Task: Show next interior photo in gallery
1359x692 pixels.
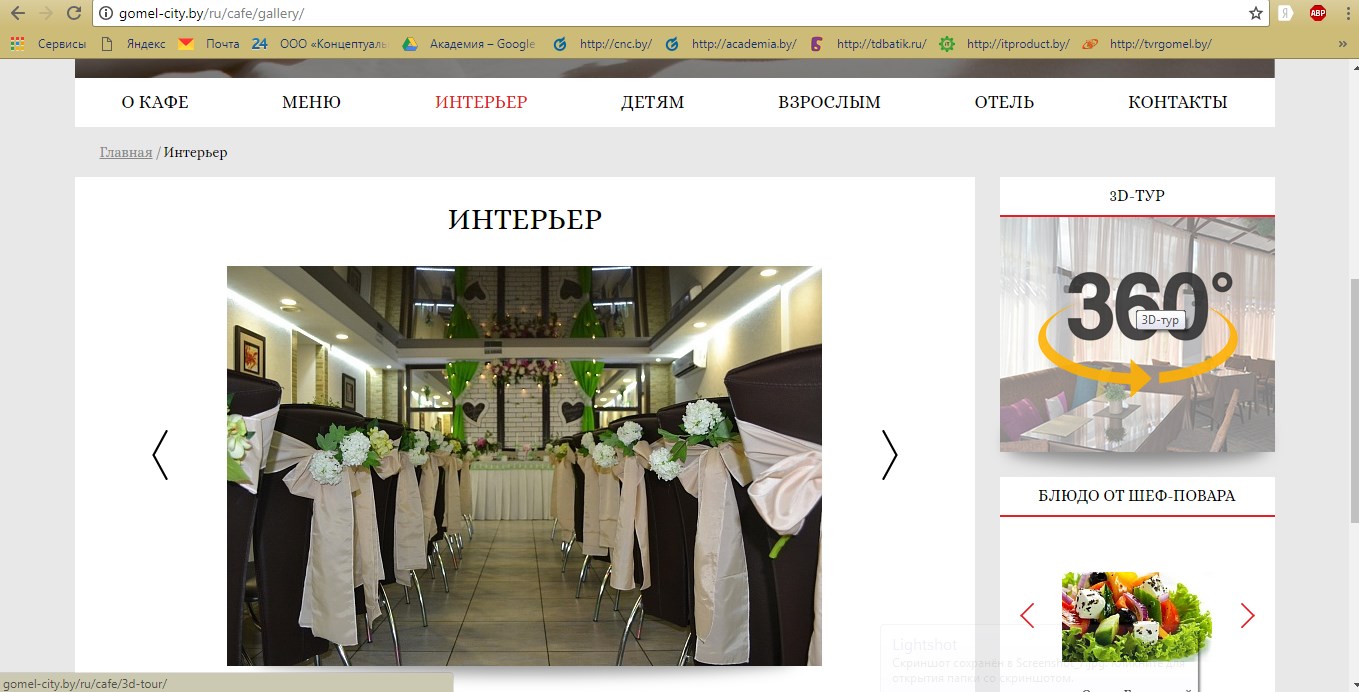Action: tap(889, 455)
